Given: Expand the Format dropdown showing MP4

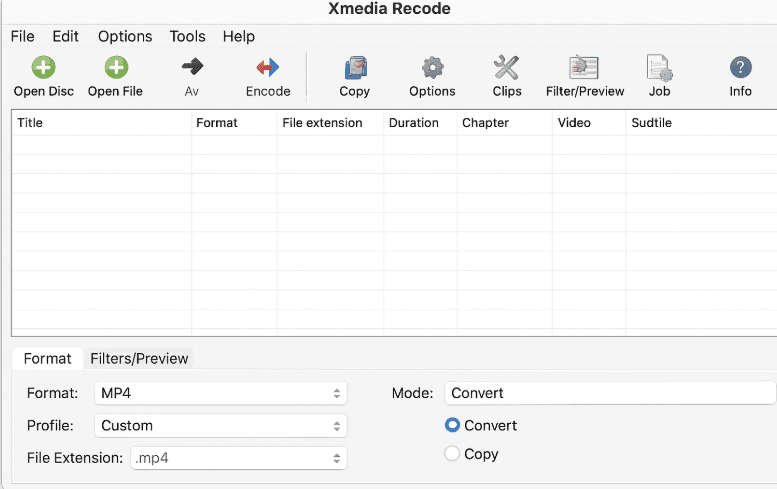Looking at the screenshot, I should click(x=221, y=393).
